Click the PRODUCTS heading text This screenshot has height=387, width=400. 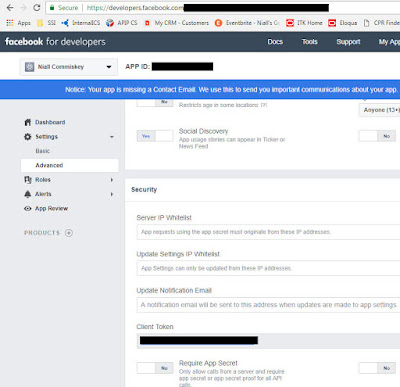click(x=42, y=233)
